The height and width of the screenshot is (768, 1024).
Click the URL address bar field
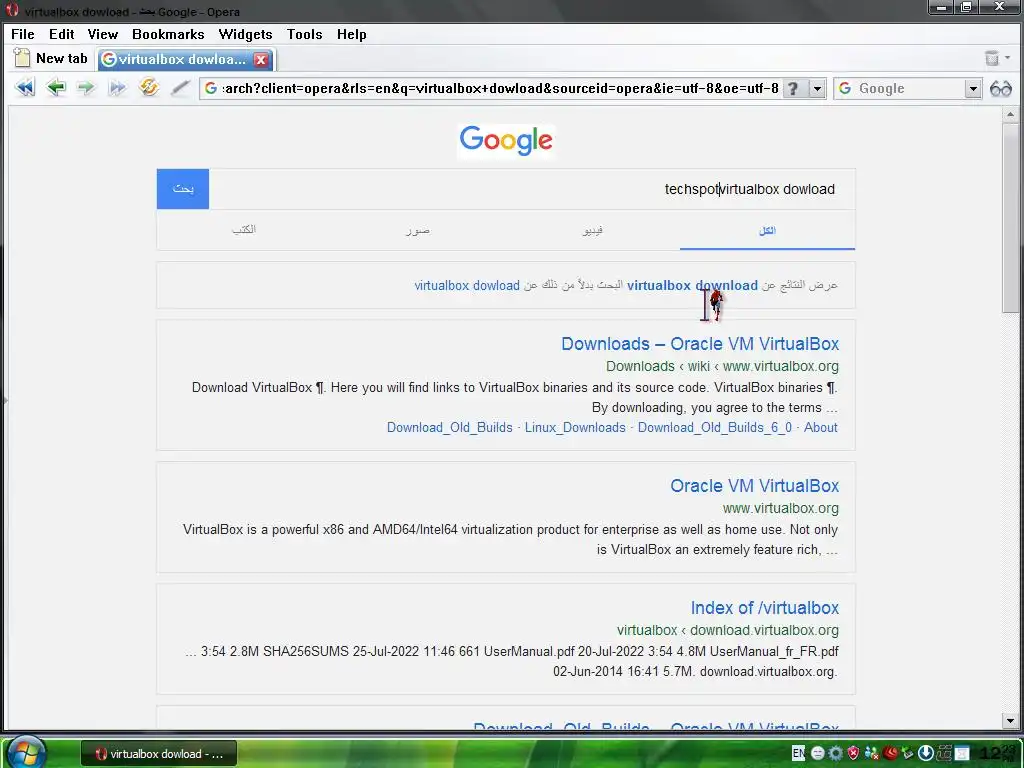tap(500, 88)
